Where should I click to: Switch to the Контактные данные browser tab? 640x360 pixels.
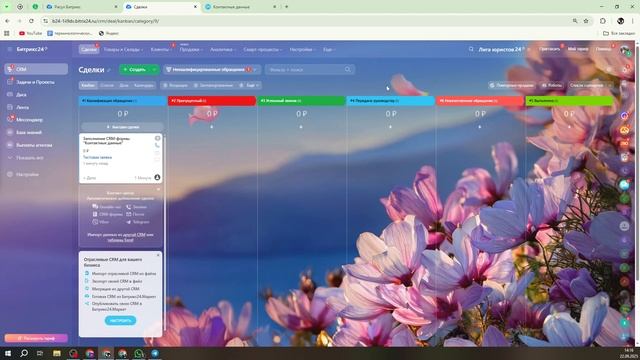click(241, 7)
